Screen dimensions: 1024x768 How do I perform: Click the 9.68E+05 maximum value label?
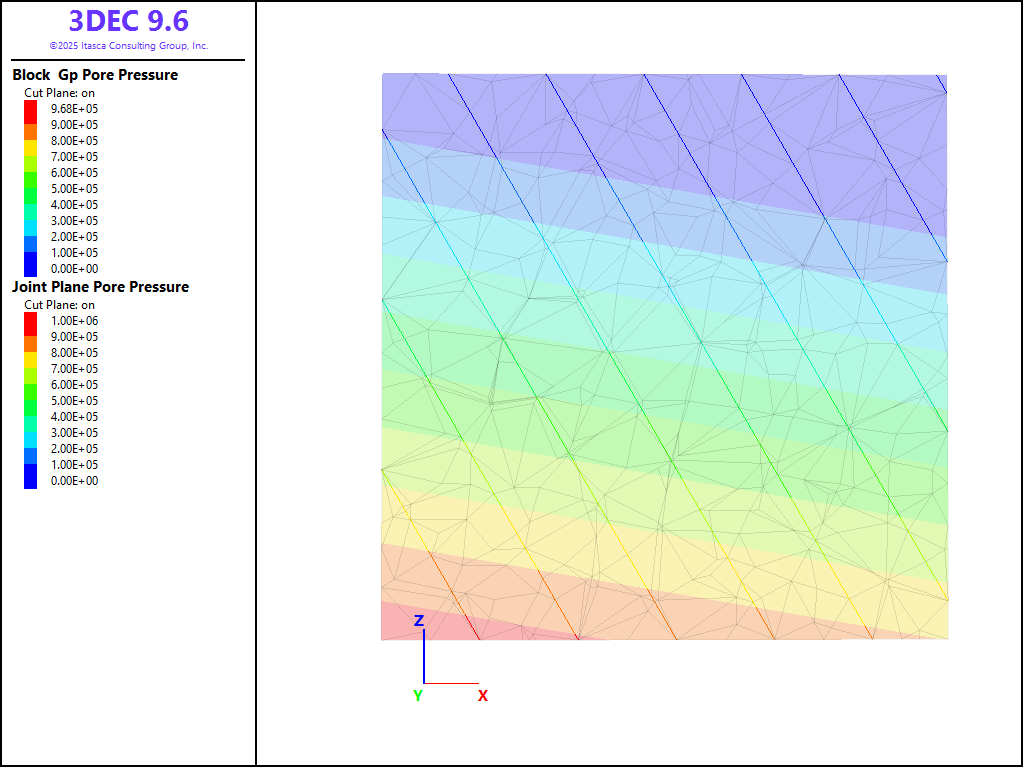tap(74, 109)
